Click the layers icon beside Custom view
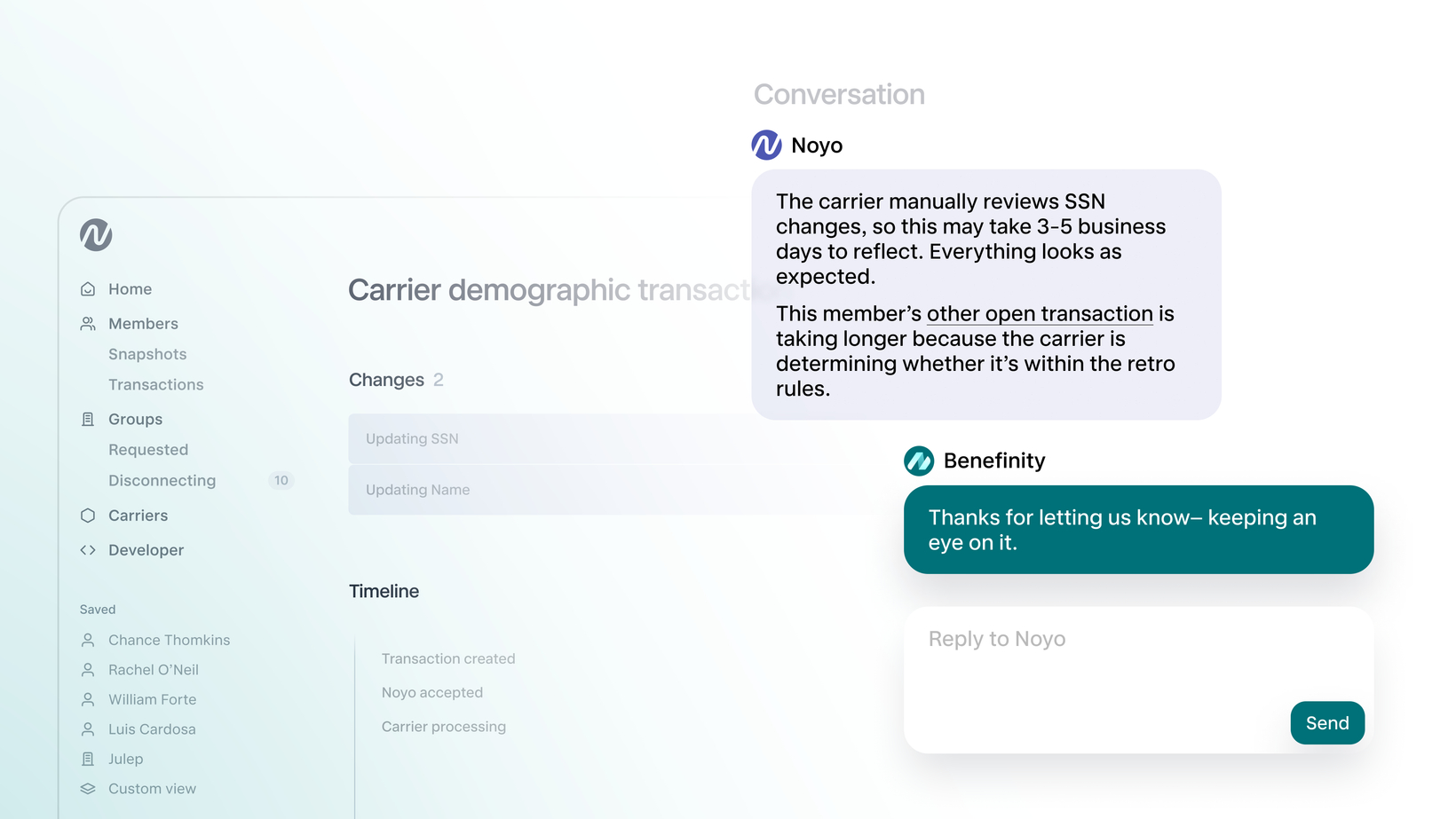 click(88, 789)
